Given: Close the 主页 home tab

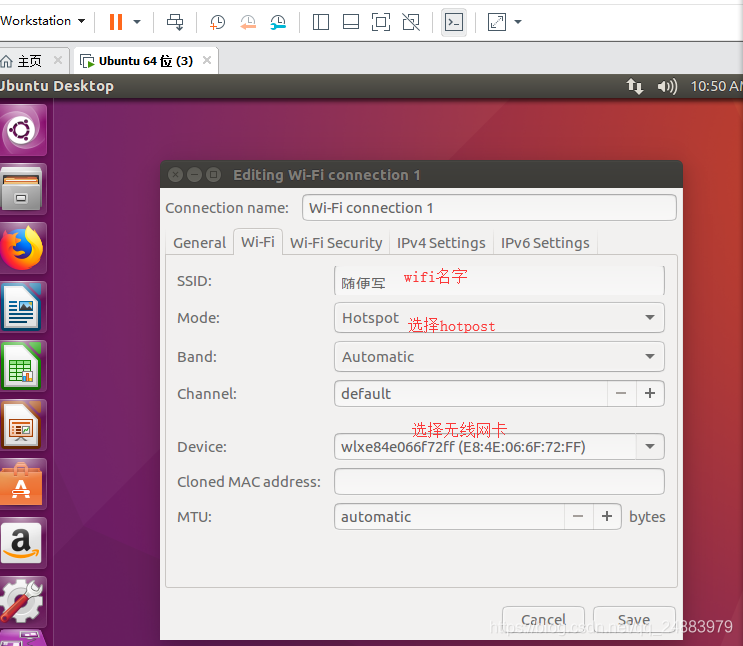Looking at the screenshot, I should 58,60.
